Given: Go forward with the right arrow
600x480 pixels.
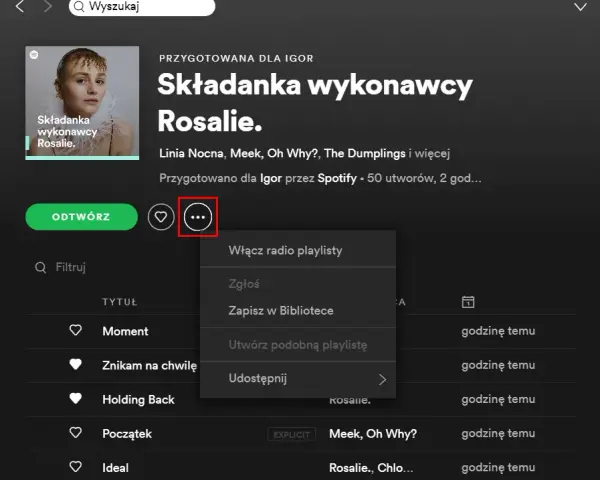Looking at the screenshot, I should [x=47, y=6].
